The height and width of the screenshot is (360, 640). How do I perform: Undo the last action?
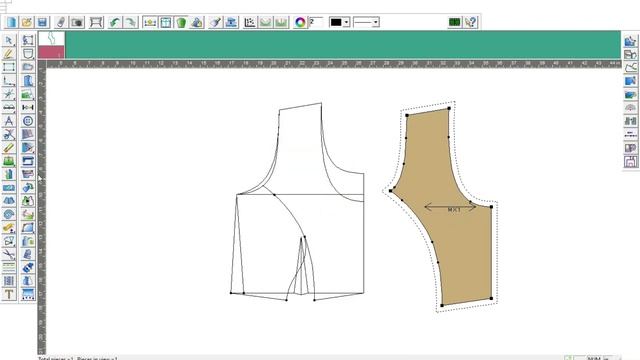tap(114, 22)
